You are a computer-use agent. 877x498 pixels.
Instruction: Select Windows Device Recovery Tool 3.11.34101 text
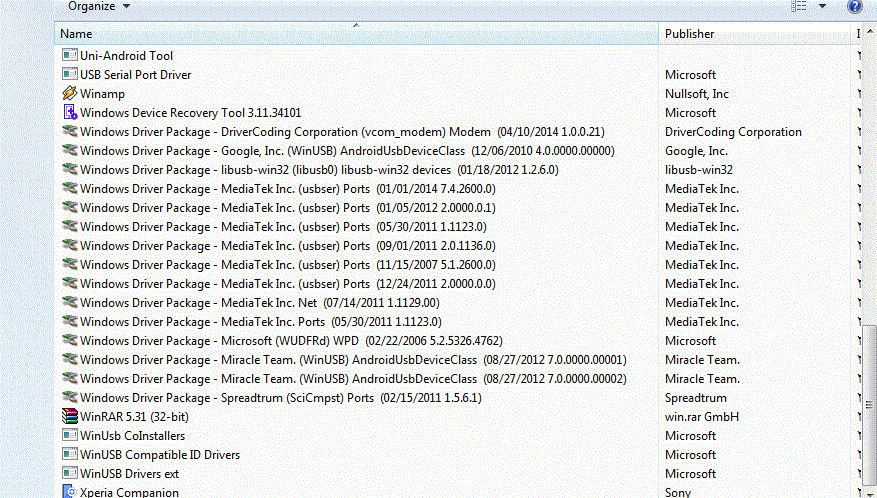[191, 112]
